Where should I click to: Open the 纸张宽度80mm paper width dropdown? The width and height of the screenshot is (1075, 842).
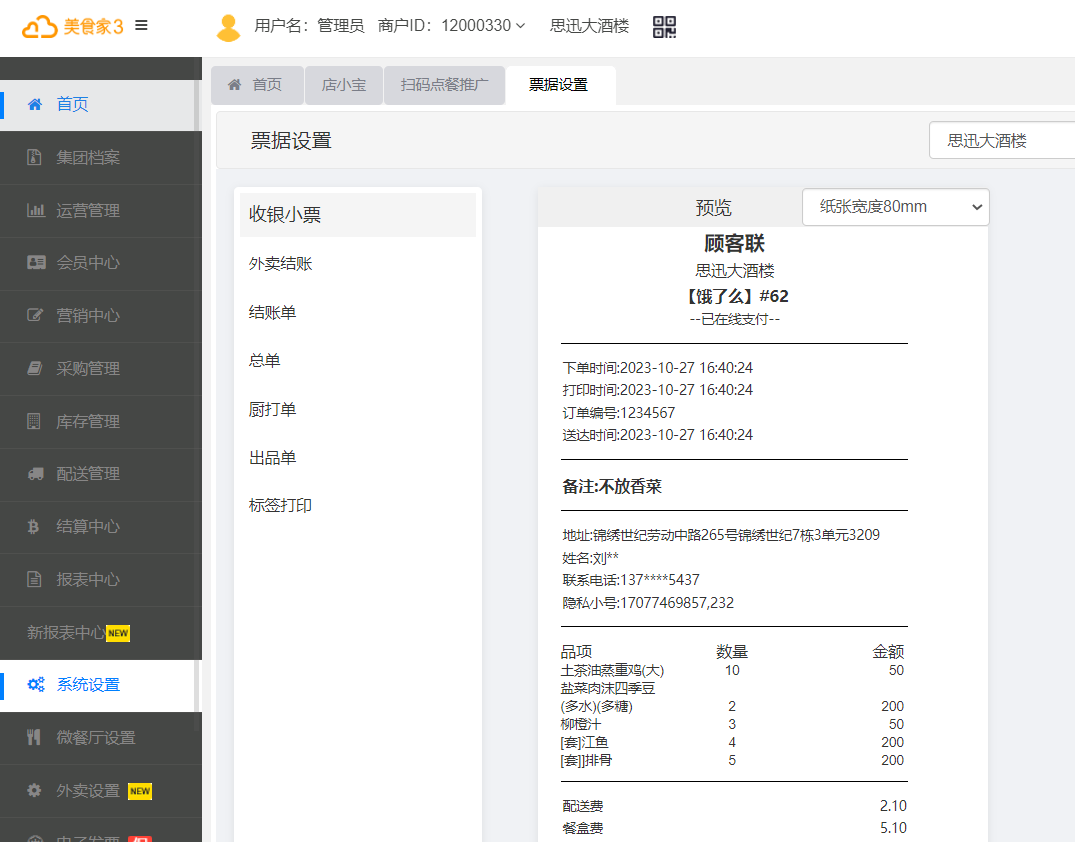(x=895, y=207)
